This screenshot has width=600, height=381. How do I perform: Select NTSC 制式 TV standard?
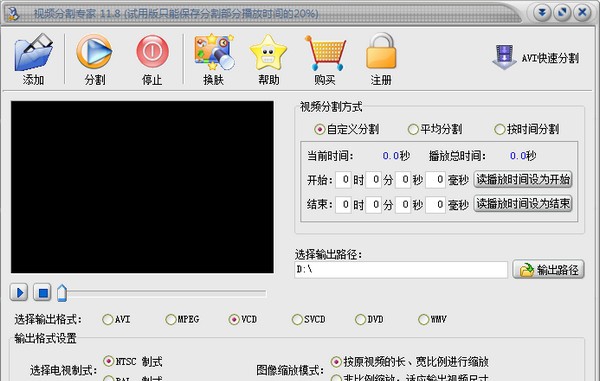(133, 361)
